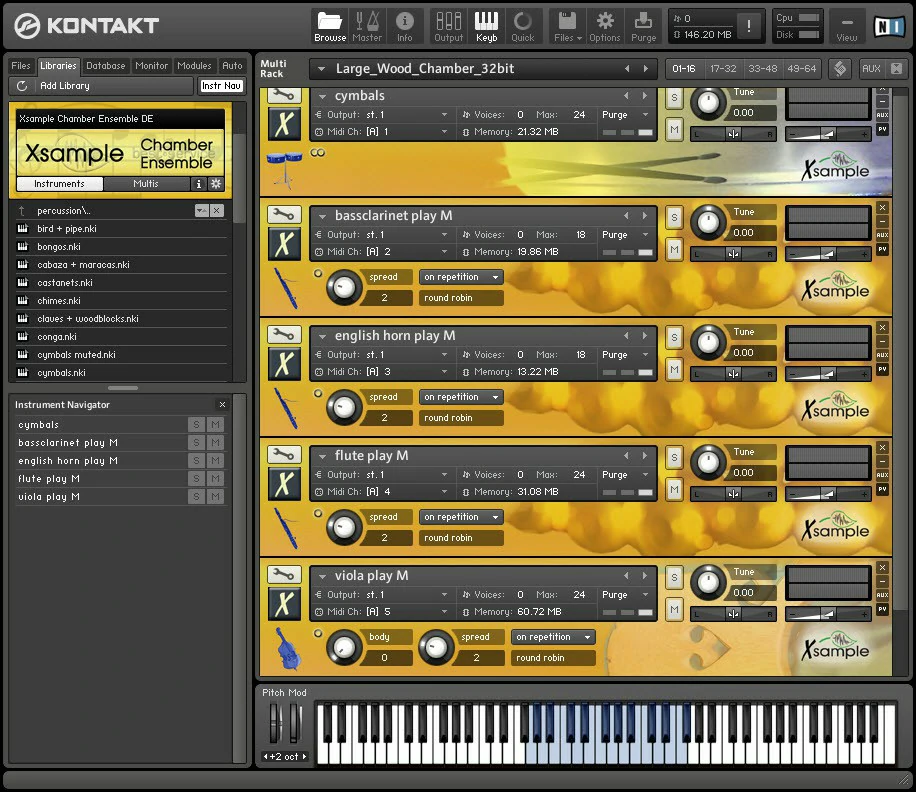The height and width of the screenshot is (792, 916).
Task: Open the library gear settings icon
Action: coord(216,184)
